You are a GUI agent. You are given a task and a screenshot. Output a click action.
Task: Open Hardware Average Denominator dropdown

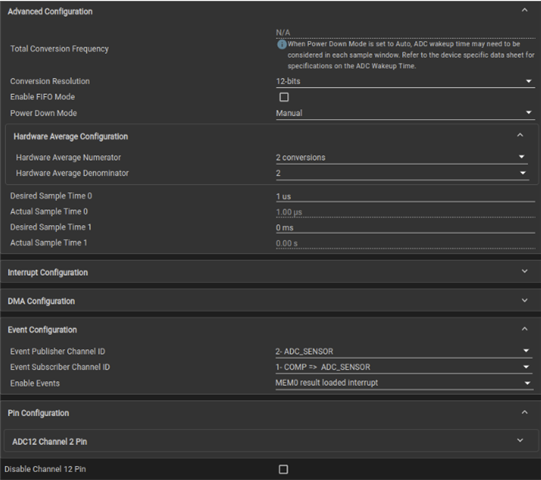click(402, 173)
